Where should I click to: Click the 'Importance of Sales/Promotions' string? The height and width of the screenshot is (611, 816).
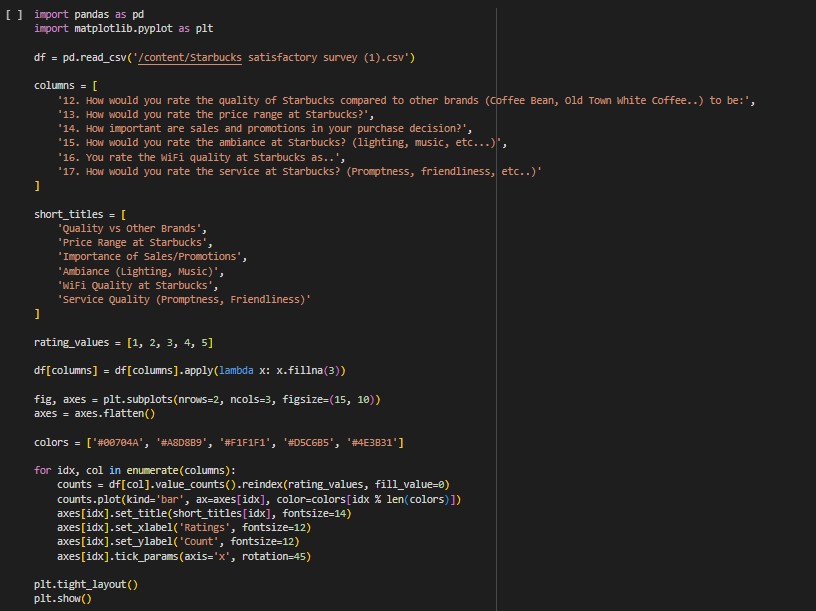coord(152,257)
